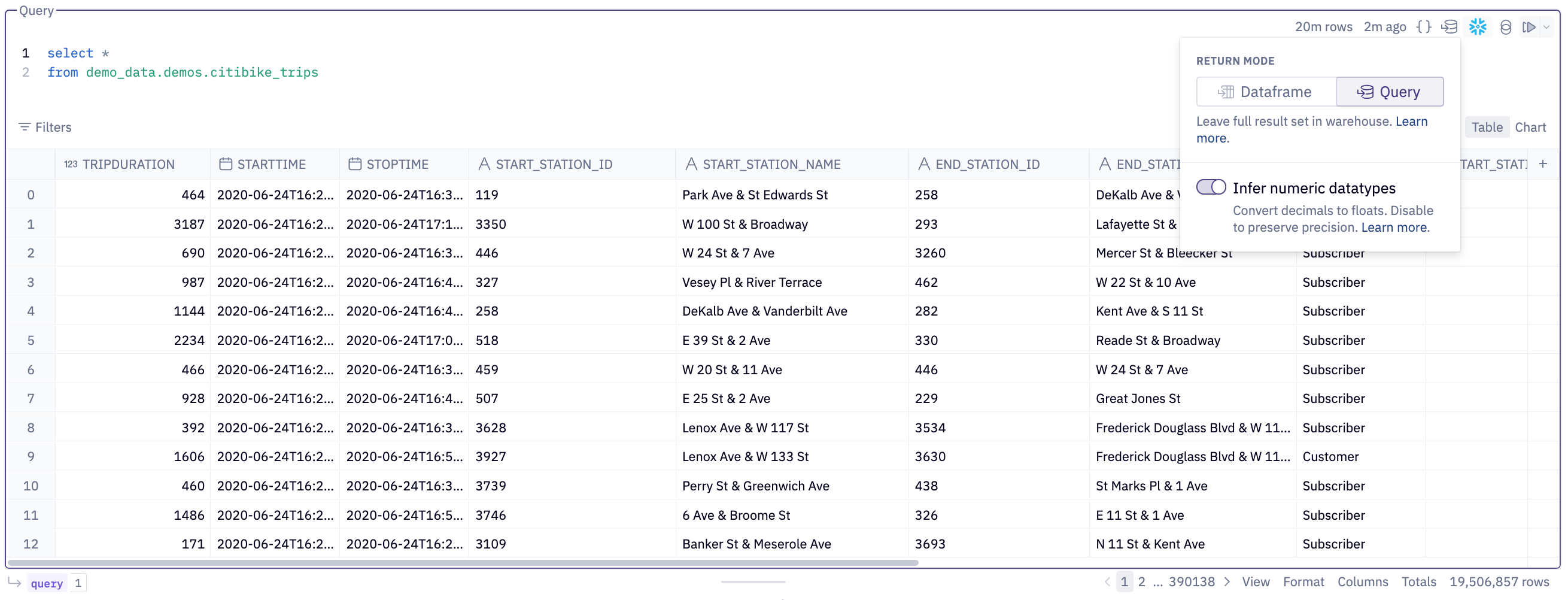
Task: Run the query with the play icon
Action: point(1528,27)
